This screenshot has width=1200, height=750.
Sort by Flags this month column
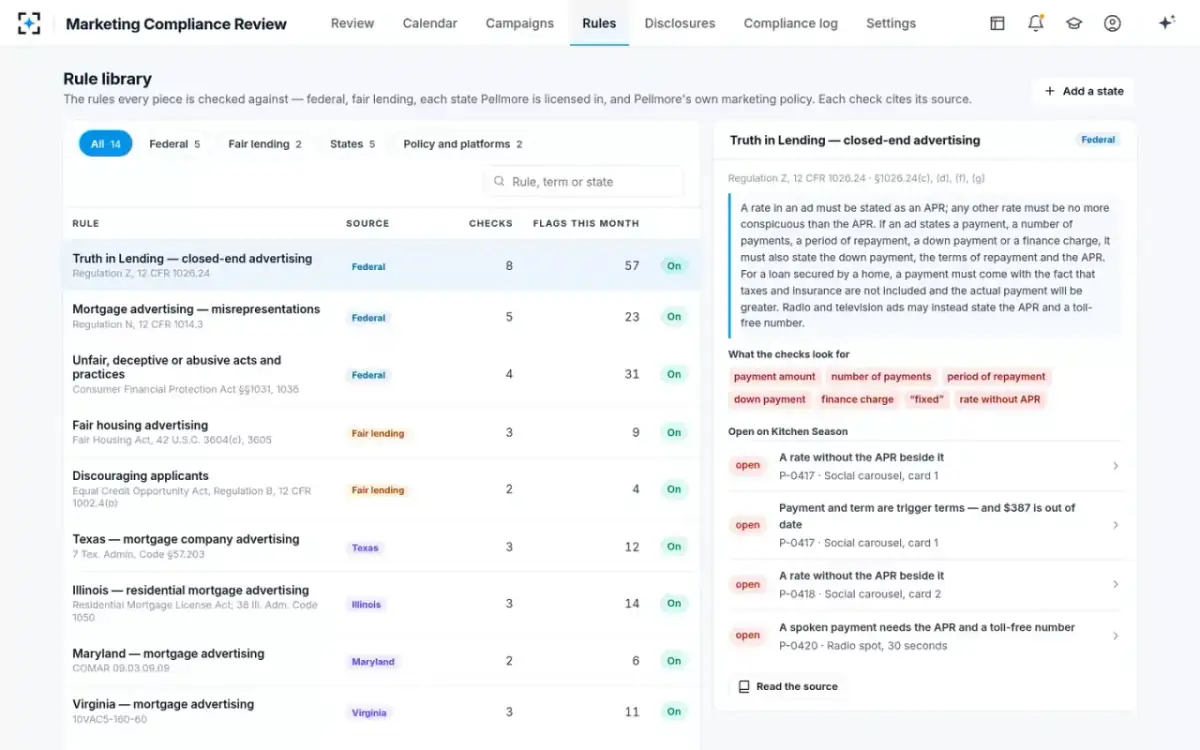(586, 223)
